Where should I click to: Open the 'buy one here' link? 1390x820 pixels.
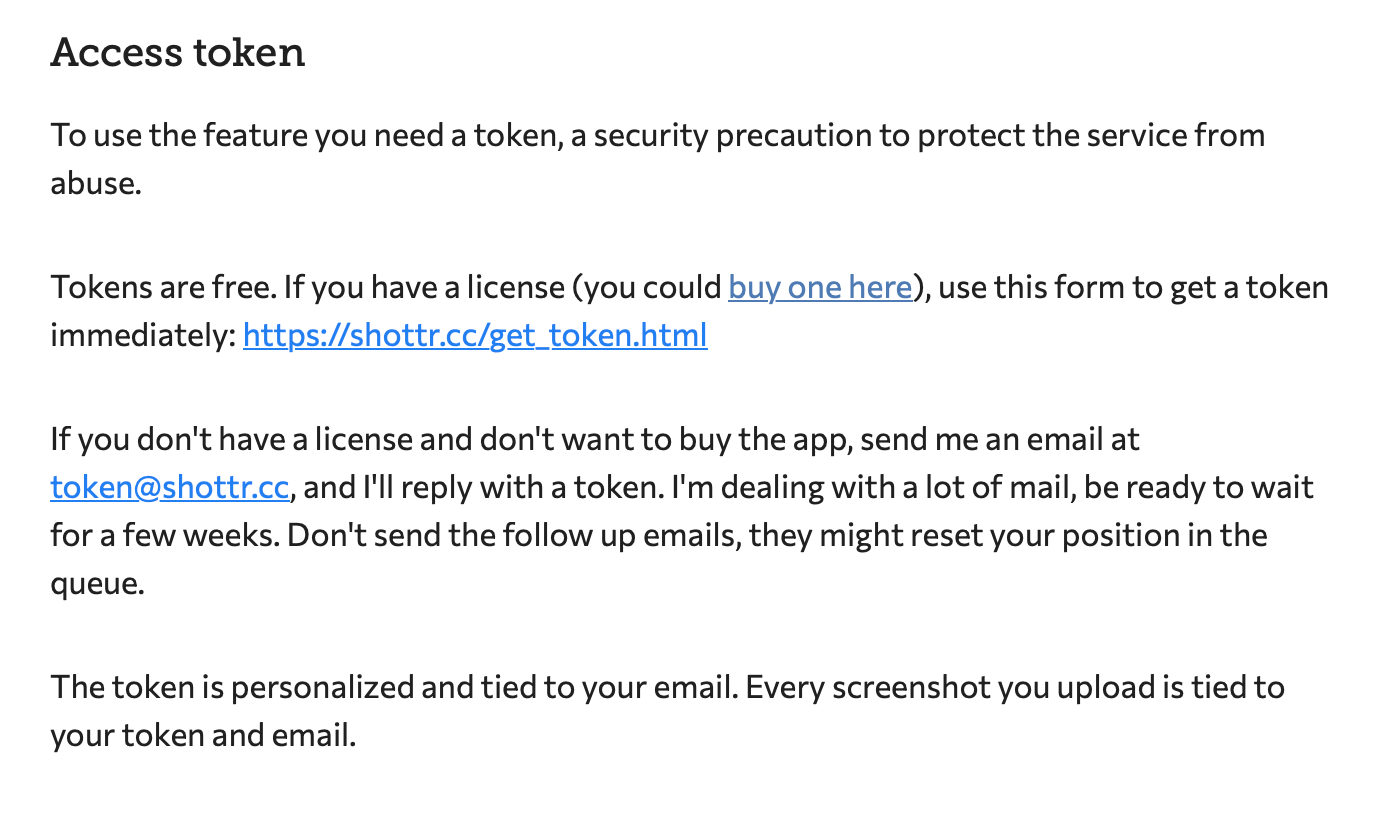pyautogui.click(x=820, y=287)
